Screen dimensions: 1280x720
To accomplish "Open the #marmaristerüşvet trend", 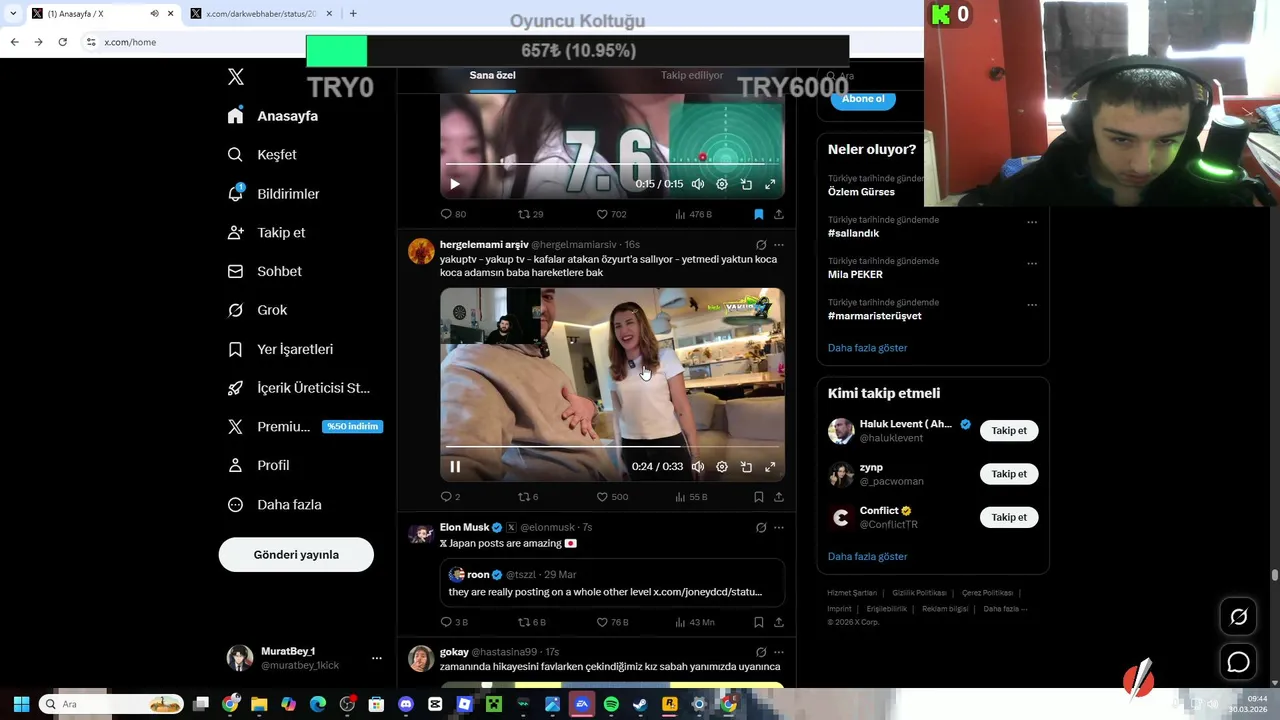I will [874, 316].
